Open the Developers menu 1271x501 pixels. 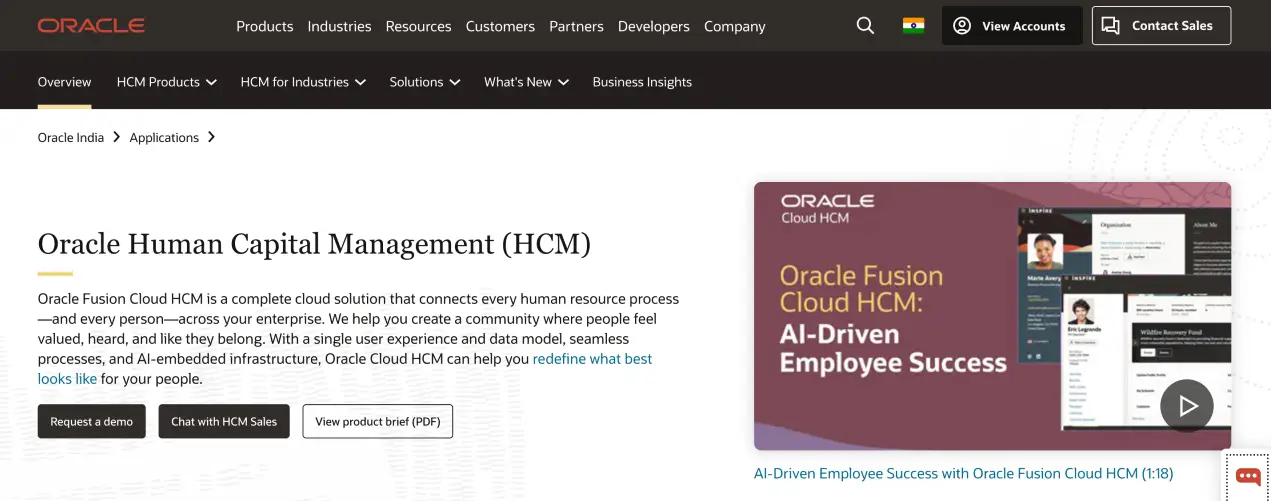[654, 26]
